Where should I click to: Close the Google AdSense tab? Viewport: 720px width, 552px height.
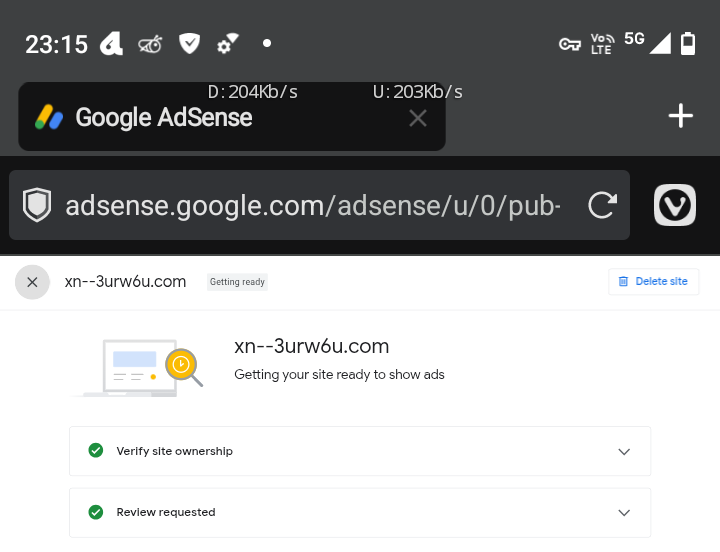pos(418,118)
